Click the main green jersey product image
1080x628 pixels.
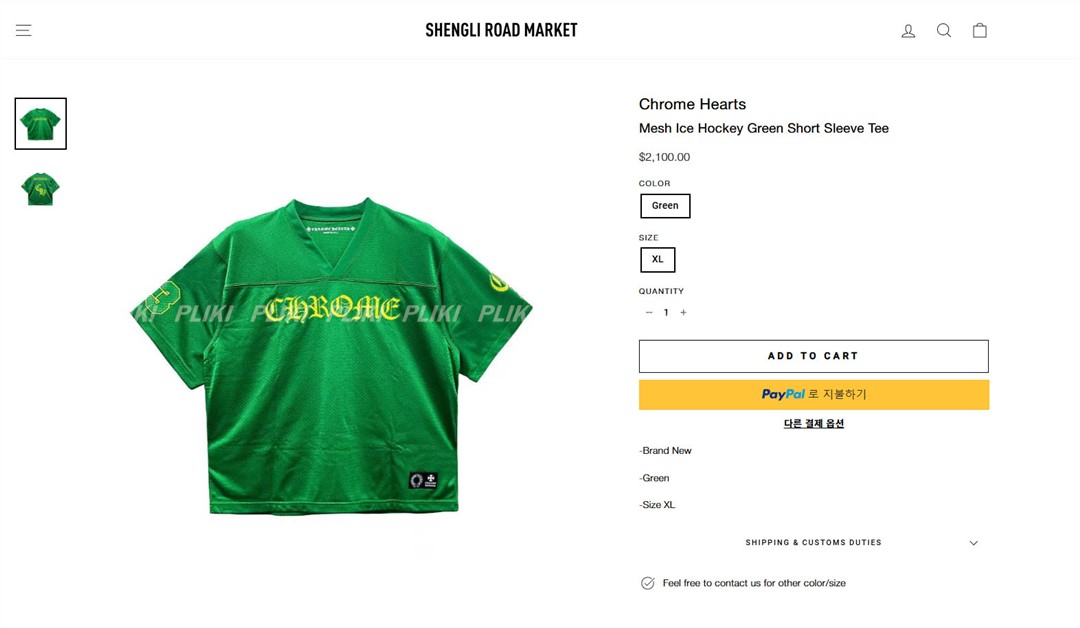tap(331, 356)
